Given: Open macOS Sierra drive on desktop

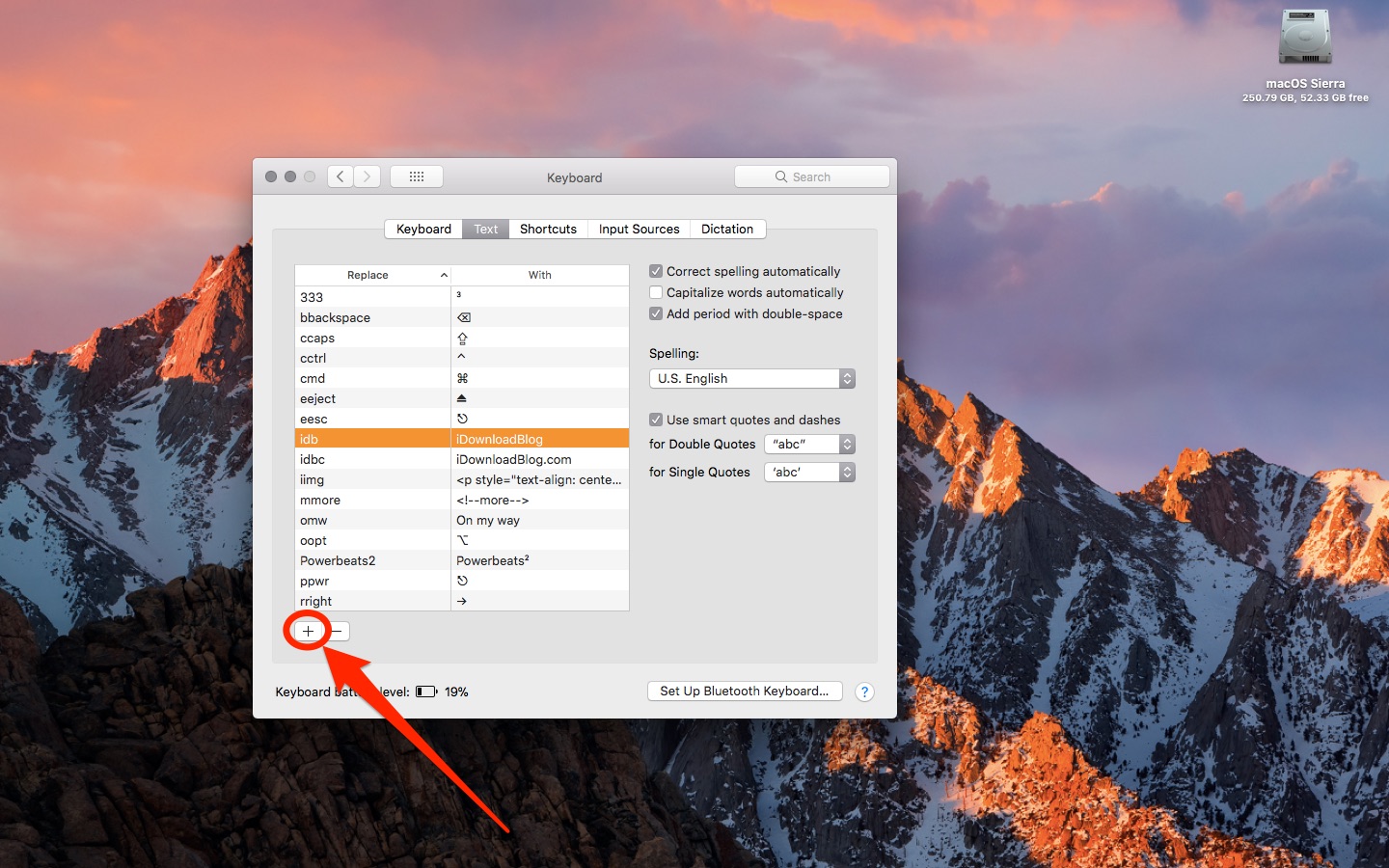Looking at the screenshot, I should coord(1305,39).
